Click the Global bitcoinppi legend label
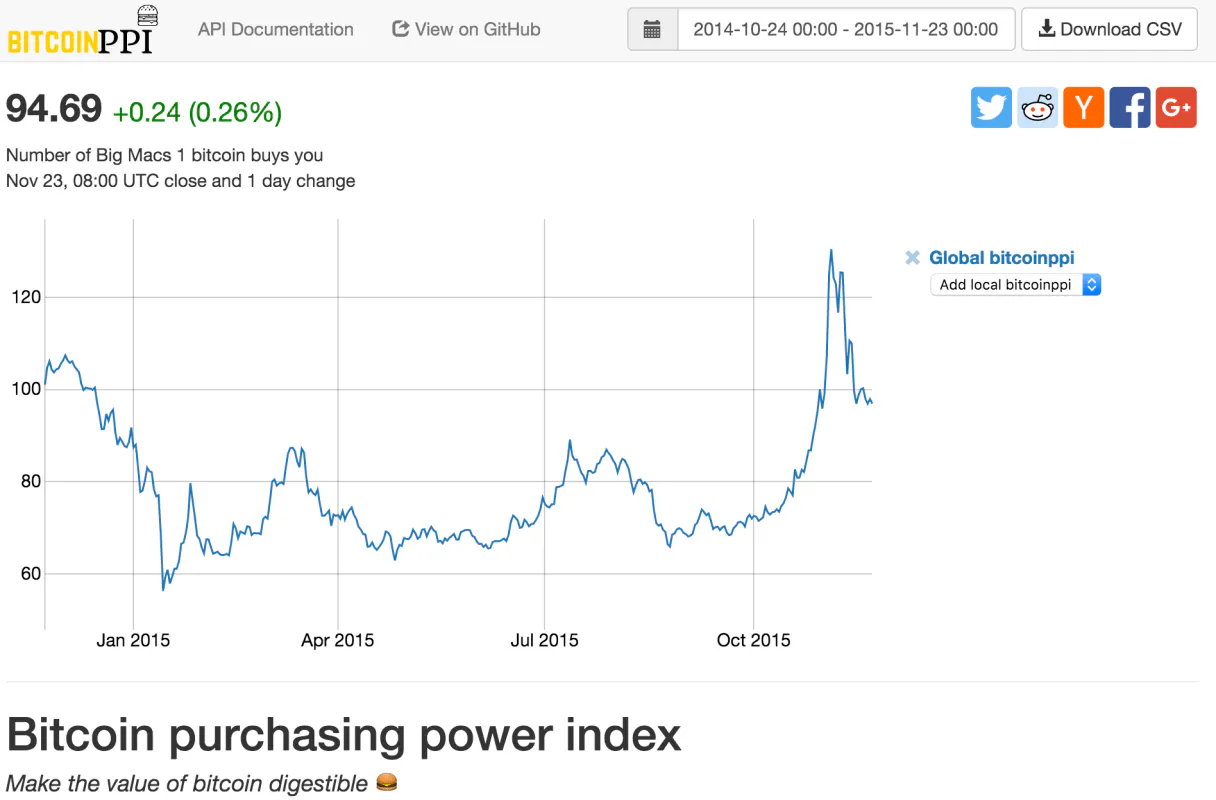Screen dimensions: 1216x800 tap(1001, 258)
